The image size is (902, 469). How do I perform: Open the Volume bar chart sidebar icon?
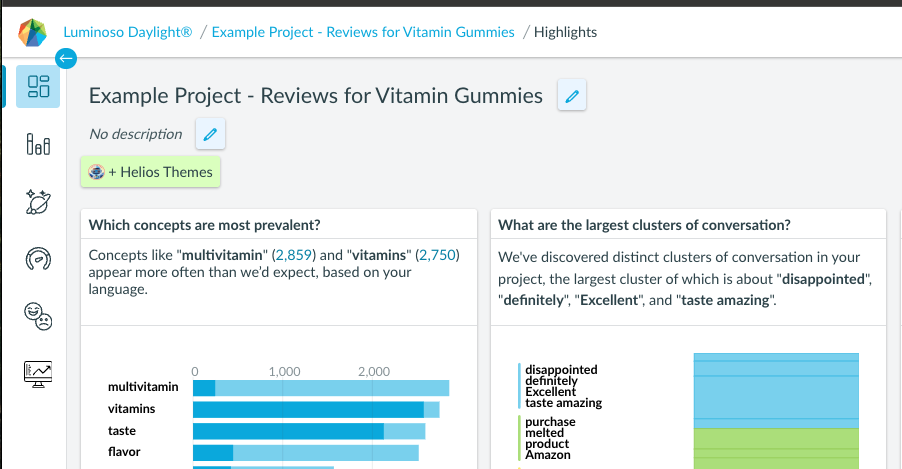38,144
